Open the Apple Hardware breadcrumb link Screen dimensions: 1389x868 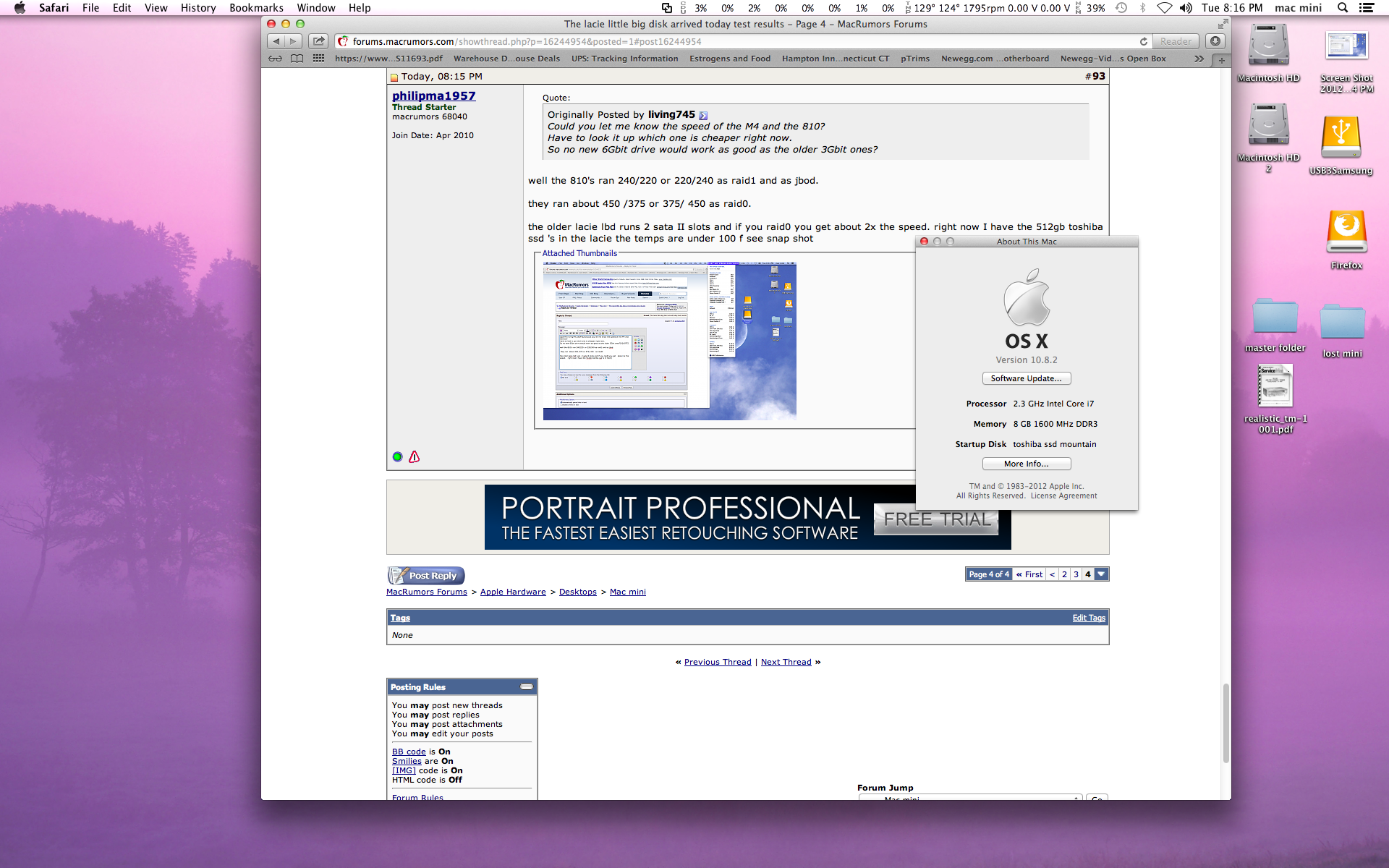tap(513, 592)
